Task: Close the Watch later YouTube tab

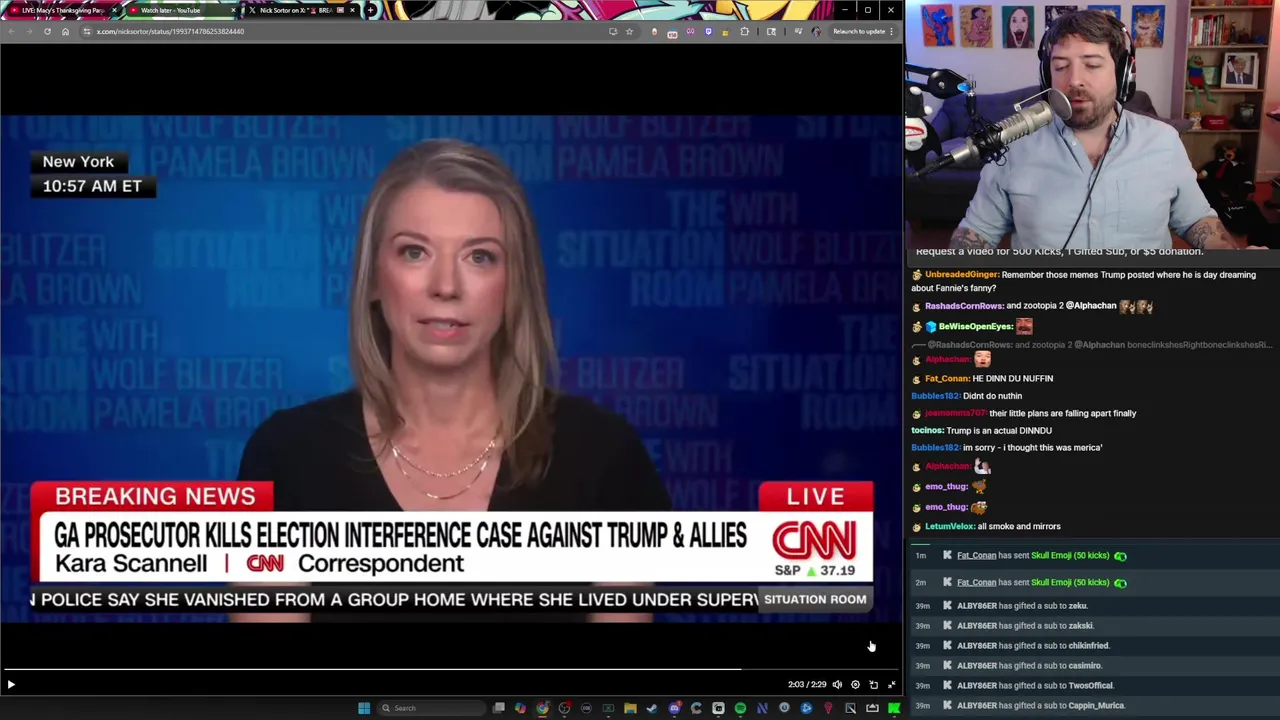Action: click(x=233, y=10)
